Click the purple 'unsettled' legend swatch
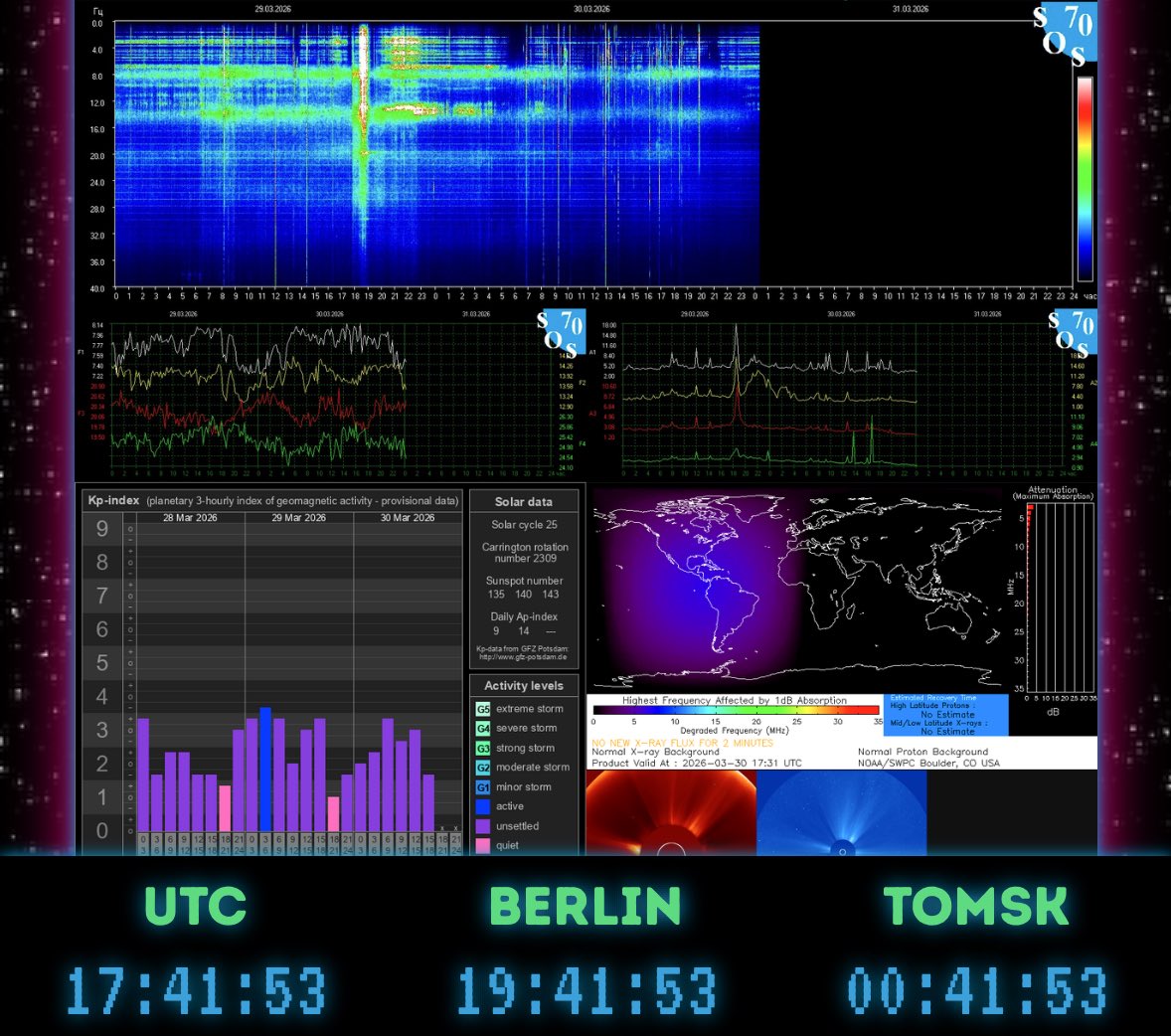 click(483, 826)
